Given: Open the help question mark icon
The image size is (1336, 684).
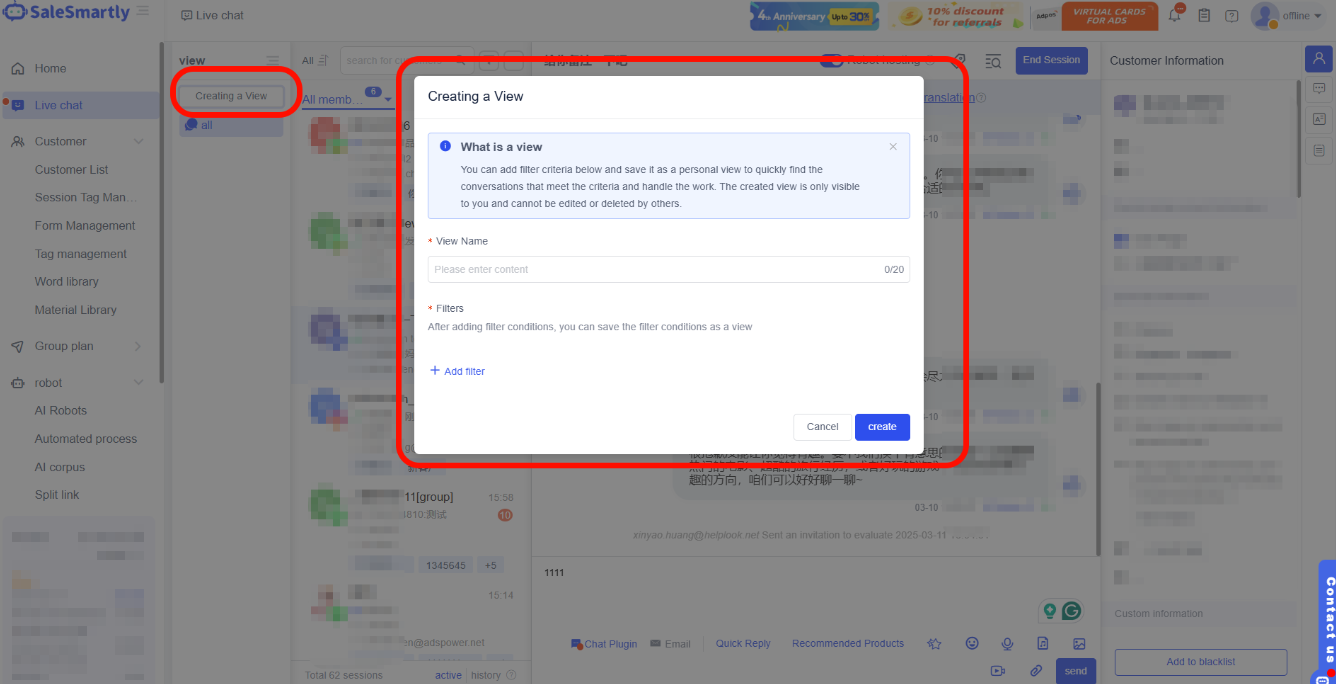Looking at the screenshot, I should [x=1231, y=16].
